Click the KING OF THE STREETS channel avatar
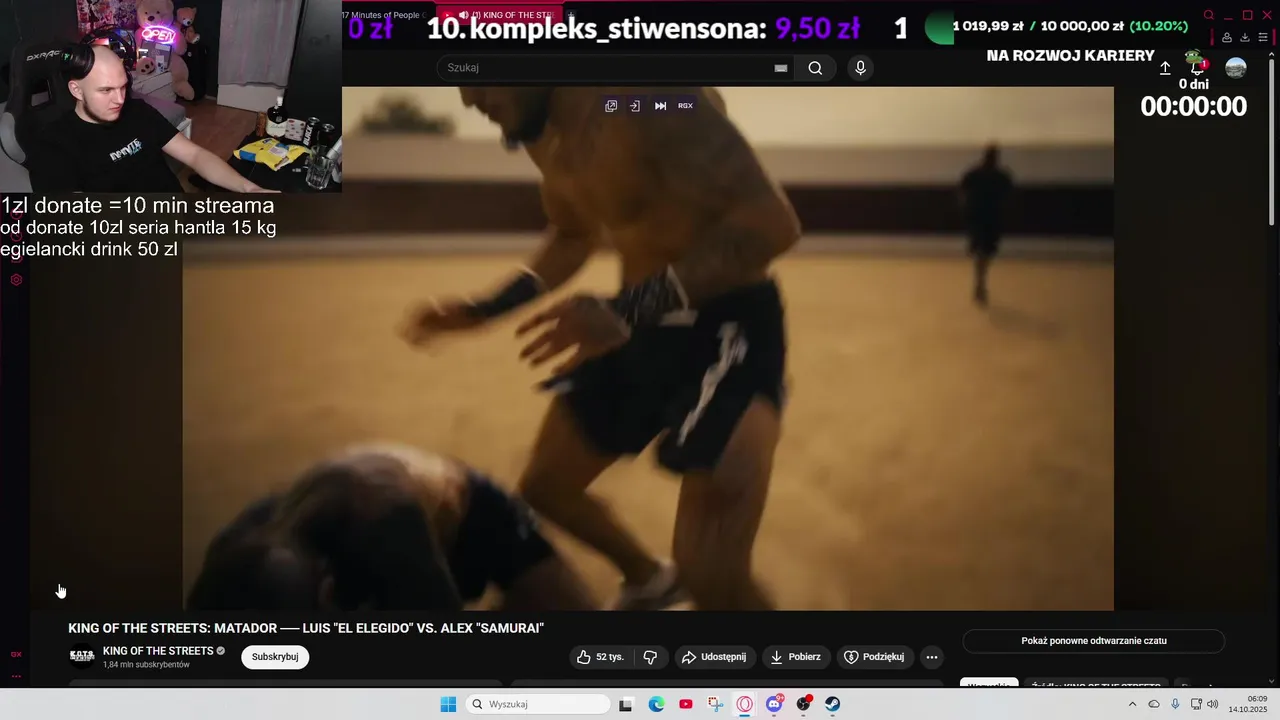1280x720 pixels. click(x=82, y=656)
